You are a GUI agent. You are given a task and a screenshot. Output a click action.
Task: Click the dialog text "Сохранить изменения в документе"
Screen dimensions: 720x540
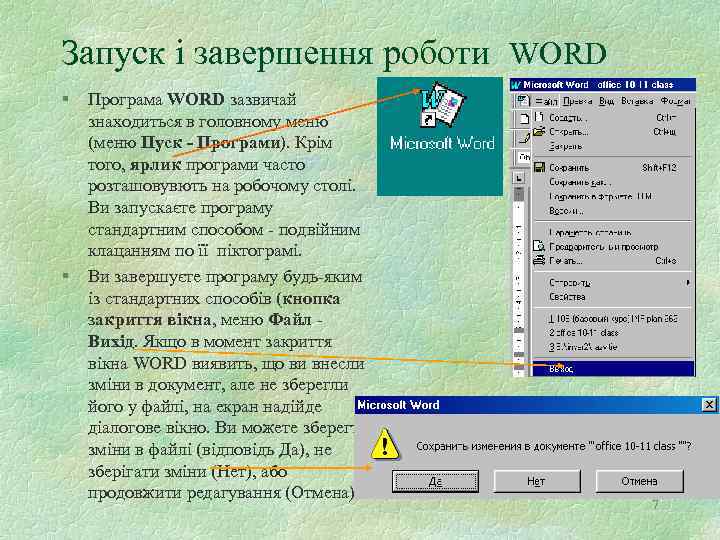tap(501, 446)
